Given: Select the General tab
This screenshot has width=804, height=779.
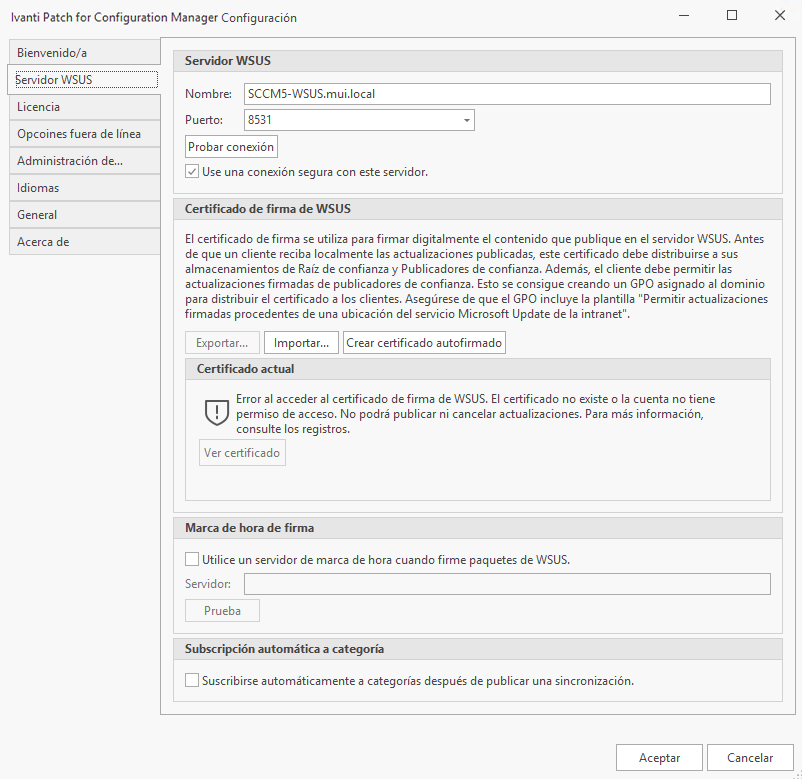Looking at the screenshot, I should tap(84, 214).
